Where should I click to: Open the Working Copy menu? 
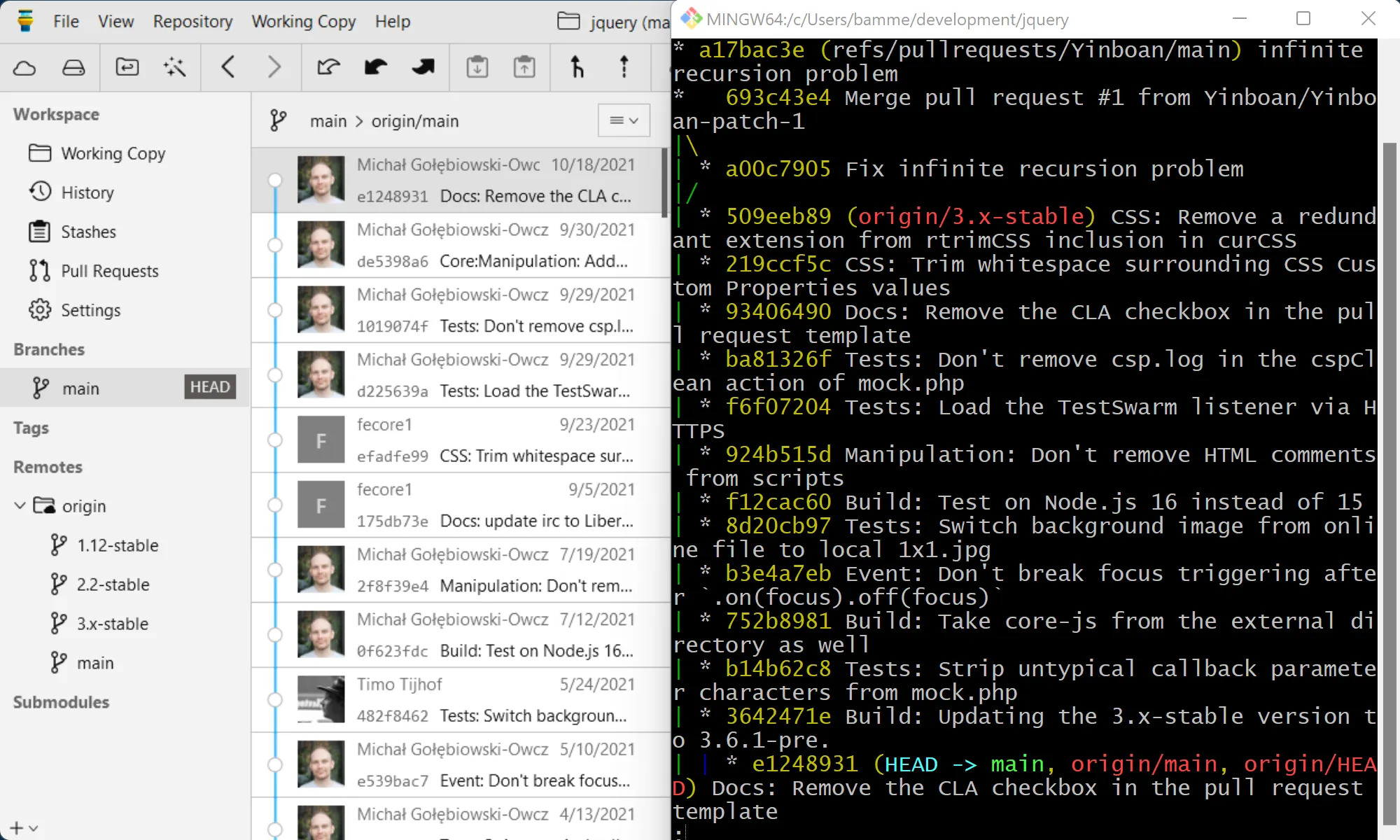click(303, 22)
